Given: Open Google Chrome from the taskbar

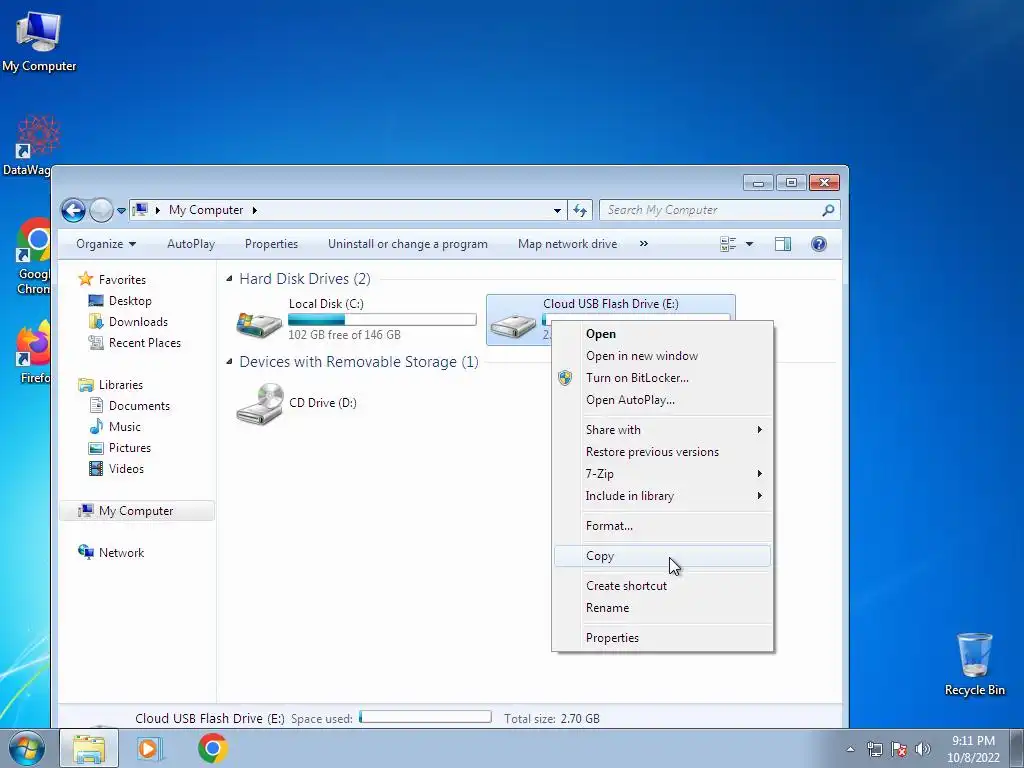Looking at the screenshot, I should 212,748.
